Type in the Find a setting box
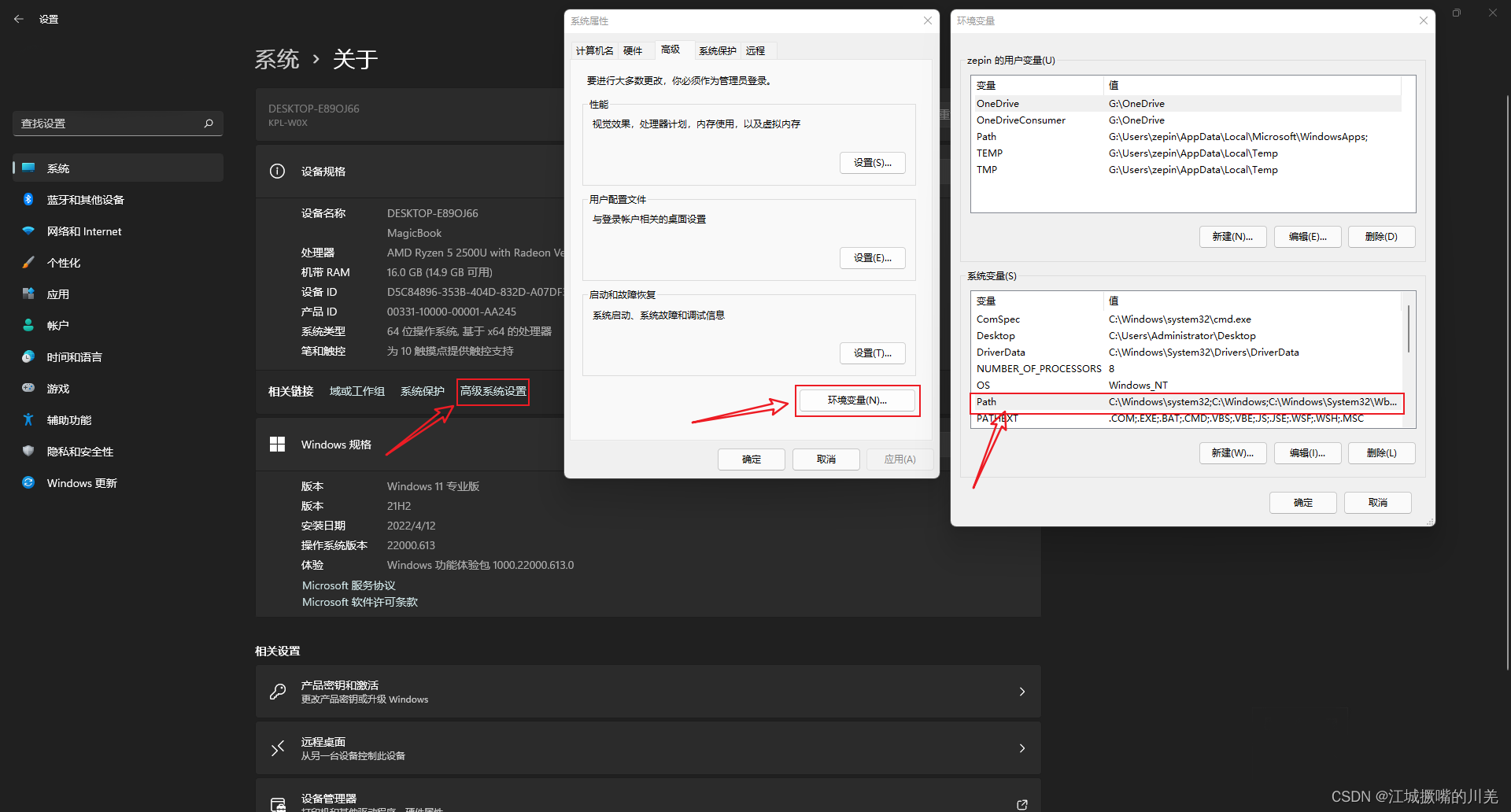The width and height of the screenshot is (1511, 812). tap(109, 124)
